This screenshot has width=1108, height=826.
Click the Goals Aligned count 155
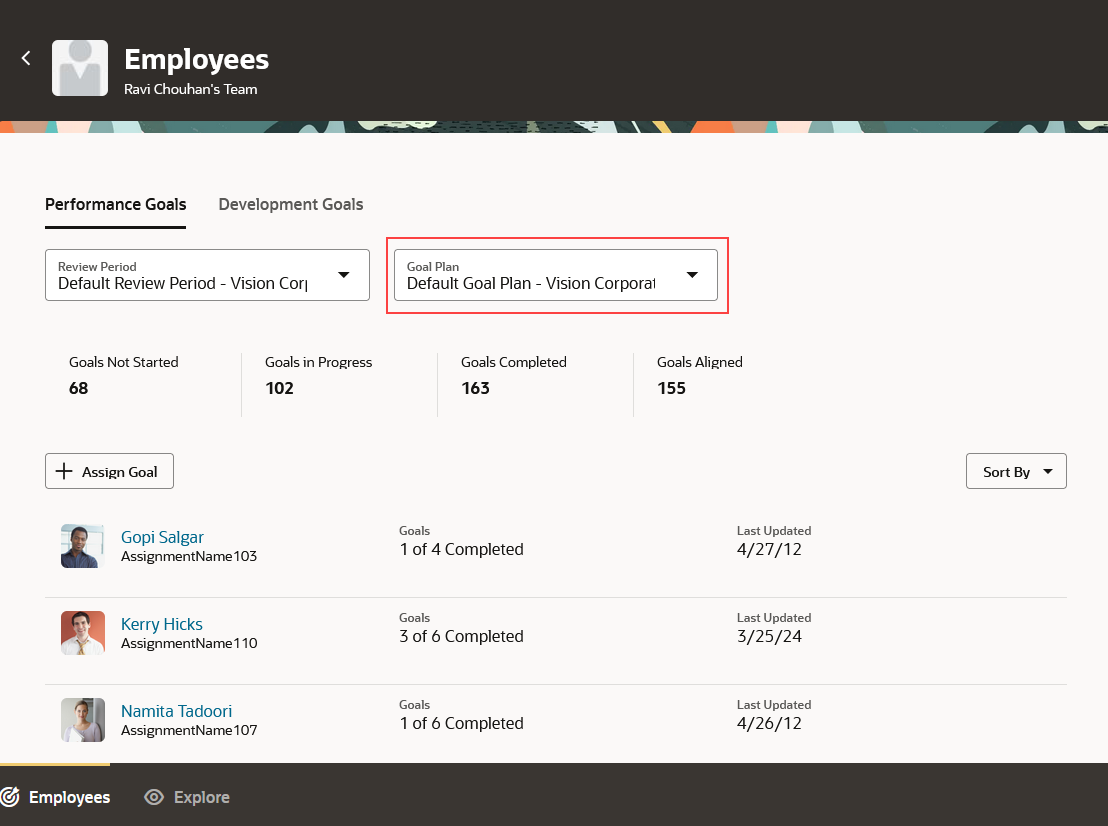tap(671, 388)
